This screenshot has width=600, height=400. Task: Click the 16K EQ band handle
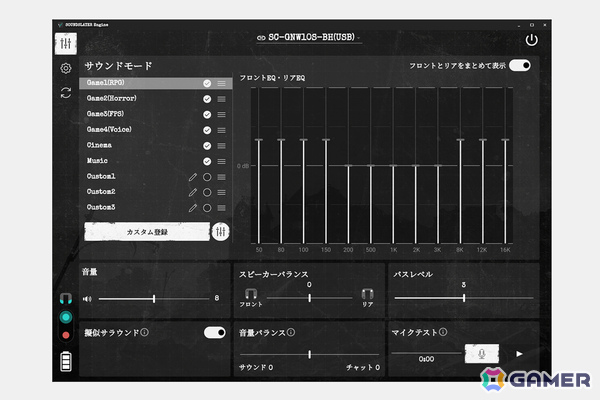tap(505, 140)
